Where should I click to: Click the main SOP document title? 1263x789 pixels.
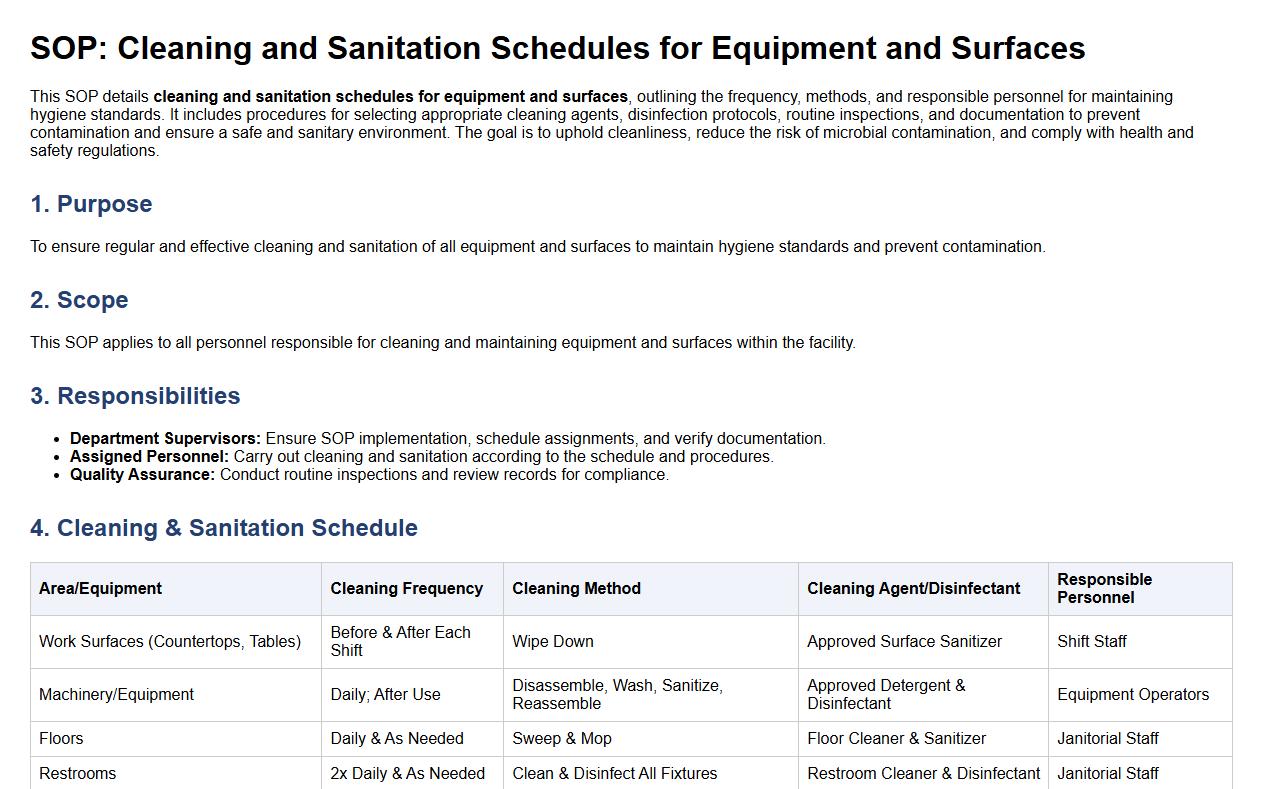(557, 48)
